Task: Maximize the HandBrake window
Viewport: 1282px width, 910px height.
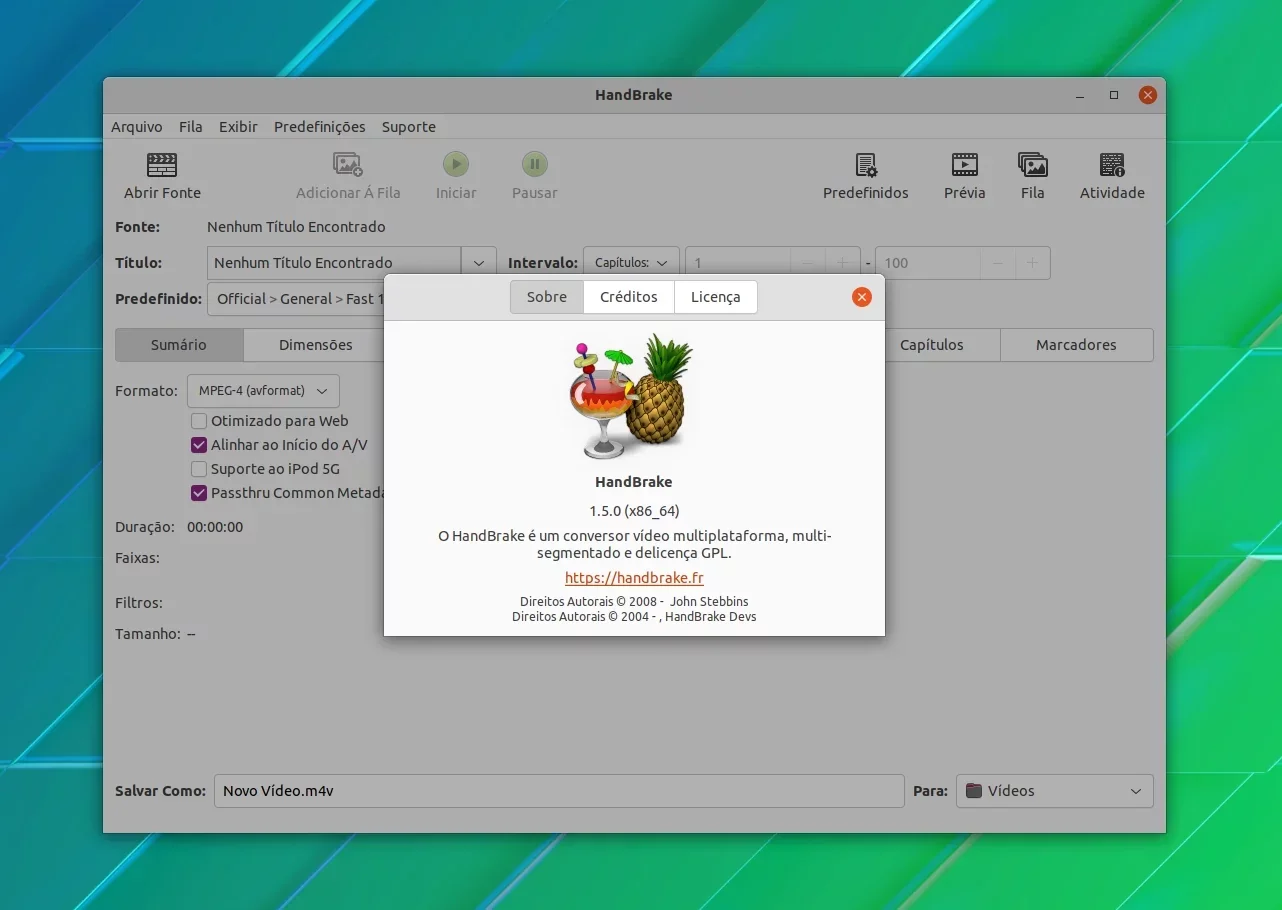Action: (1114, 95)
